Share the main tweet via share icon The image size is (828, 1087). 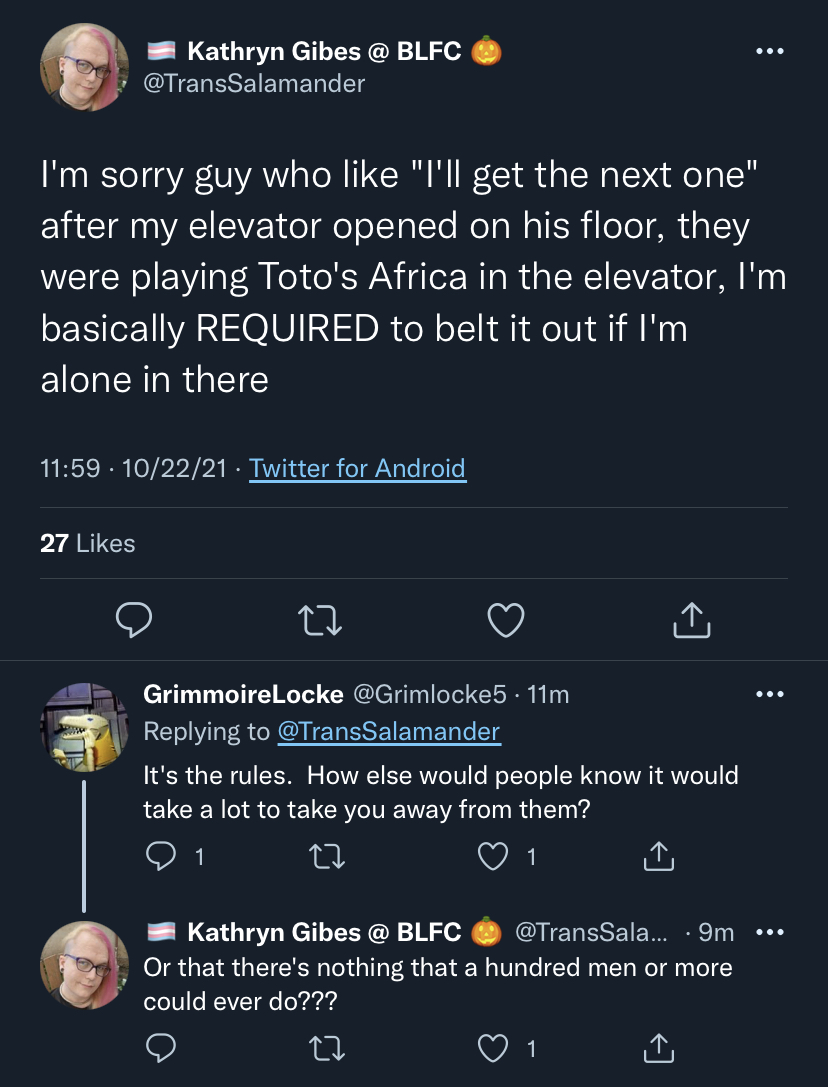[x=691, y=620]
